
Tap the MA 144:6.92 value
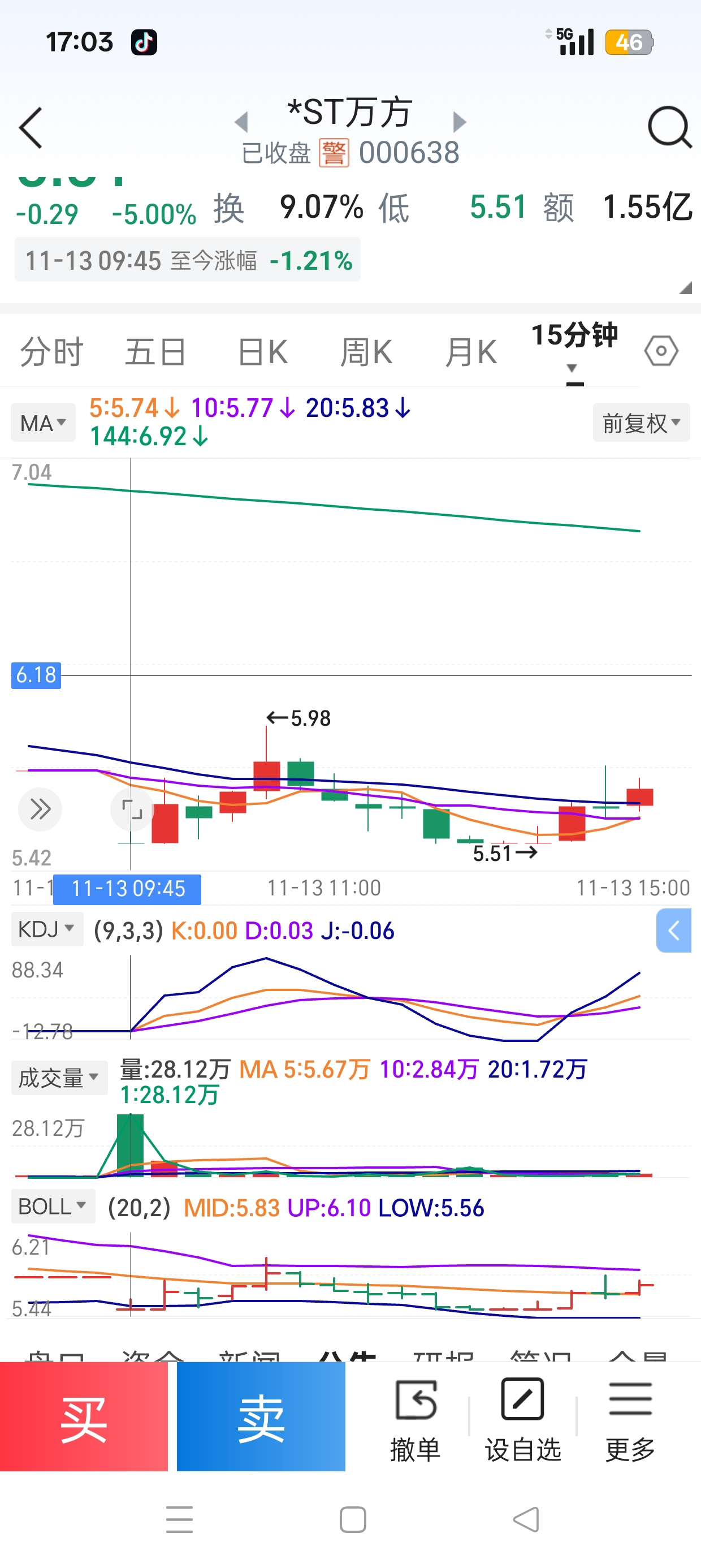click(x=149, y=436)
